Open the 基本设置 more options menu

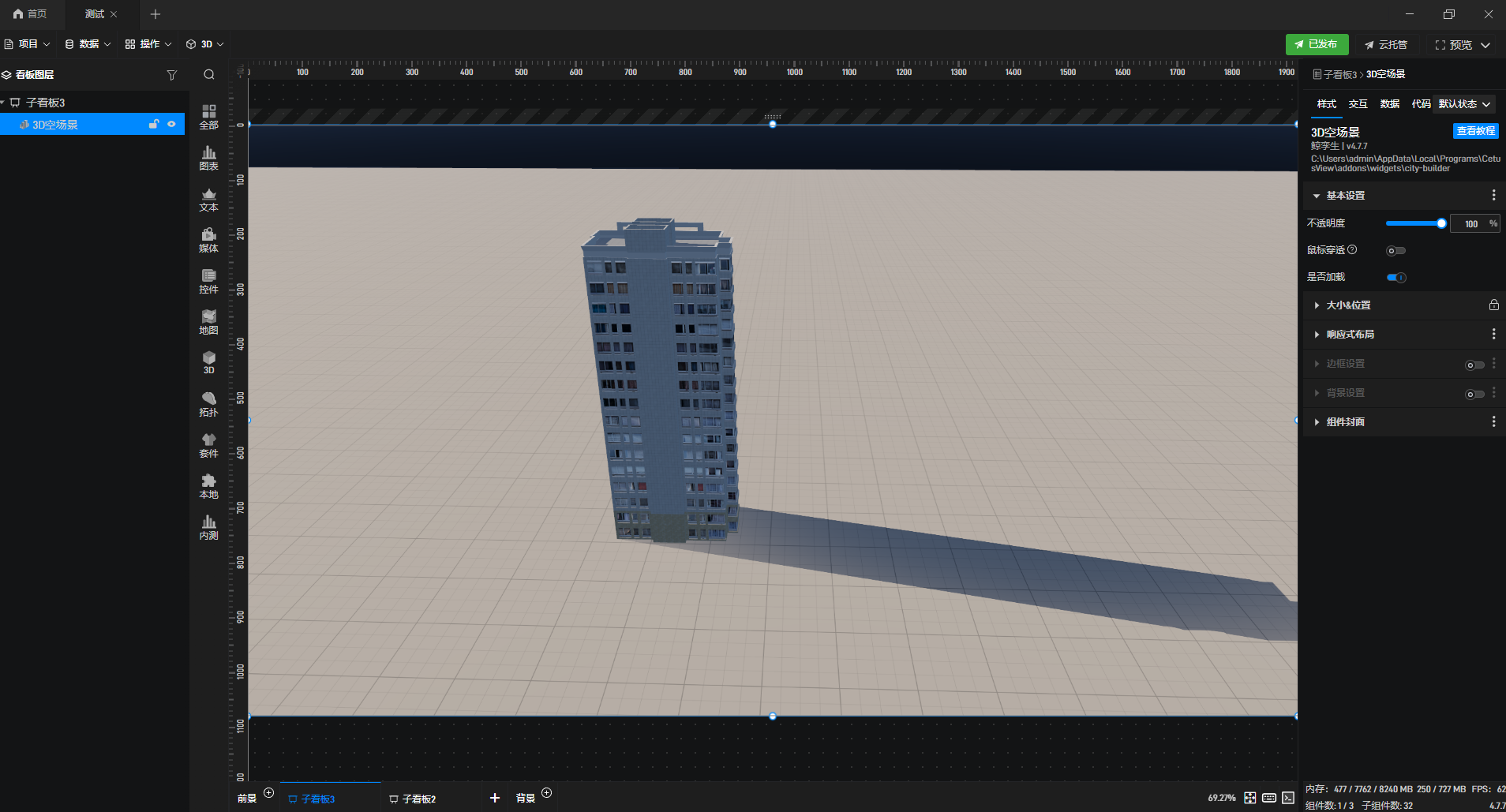point(1493,195)
